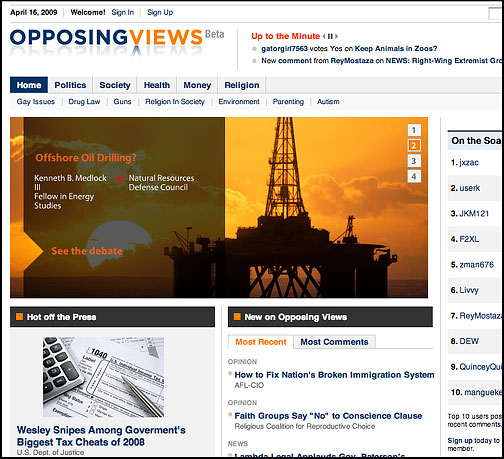
Task: Read How to Fix Nation's Broken Immigration System
Action: pyautogui.click(x=334, y=375)
